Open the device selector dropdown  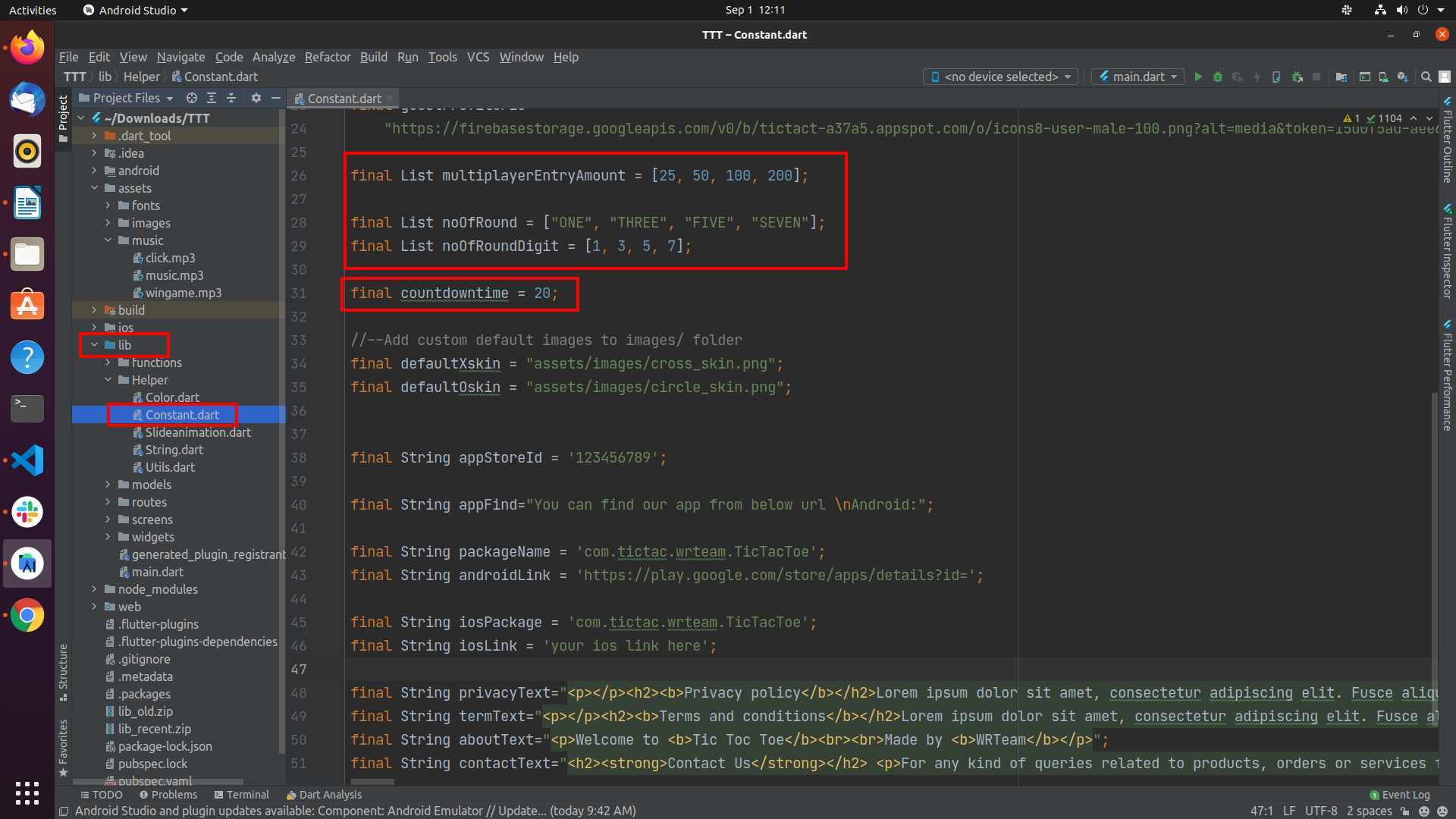(x=1000, y=77)
